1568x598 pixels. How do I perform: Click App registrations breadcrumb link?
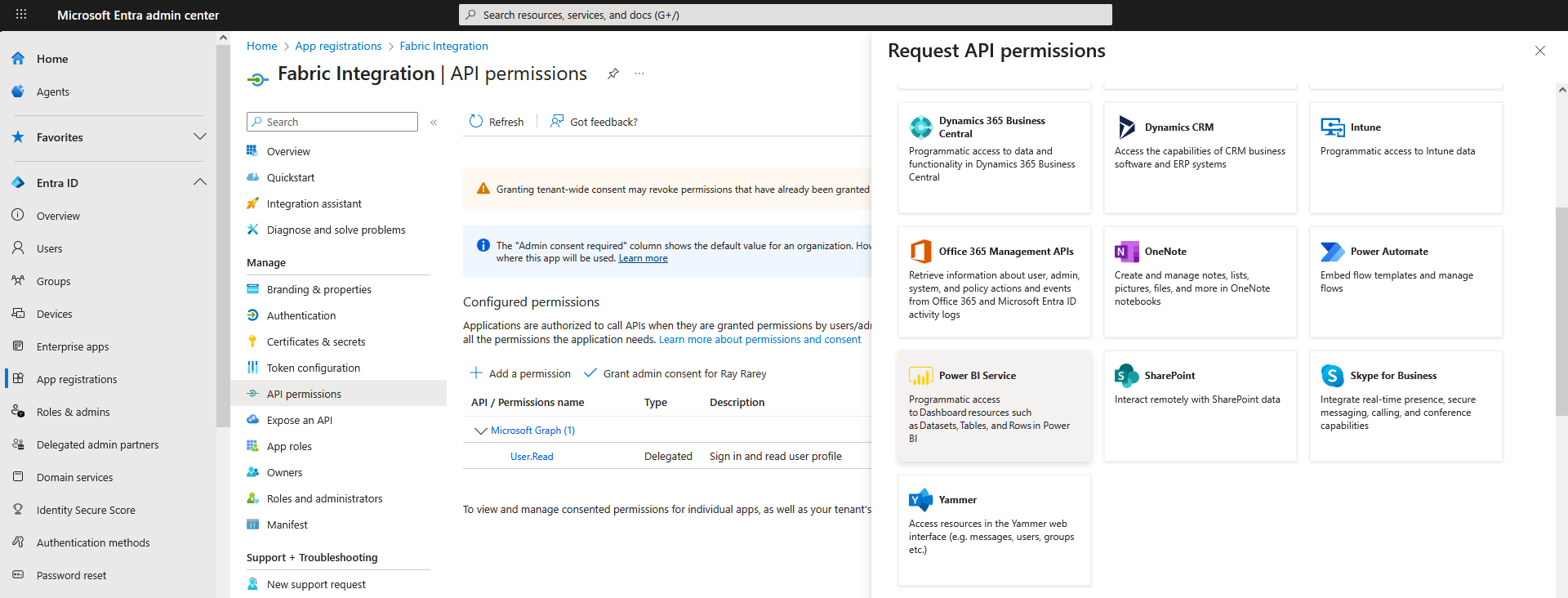(338, 46)
